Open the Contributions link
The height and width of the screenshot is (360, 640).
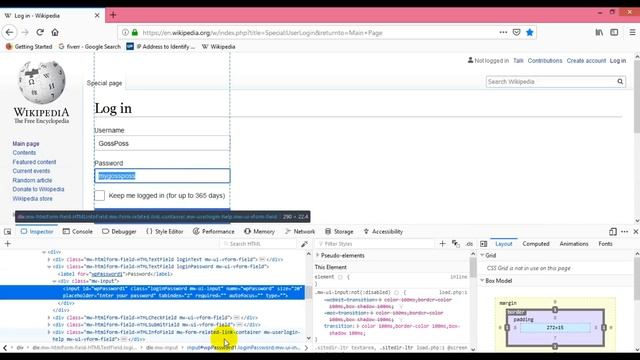[x=545, y=60]
